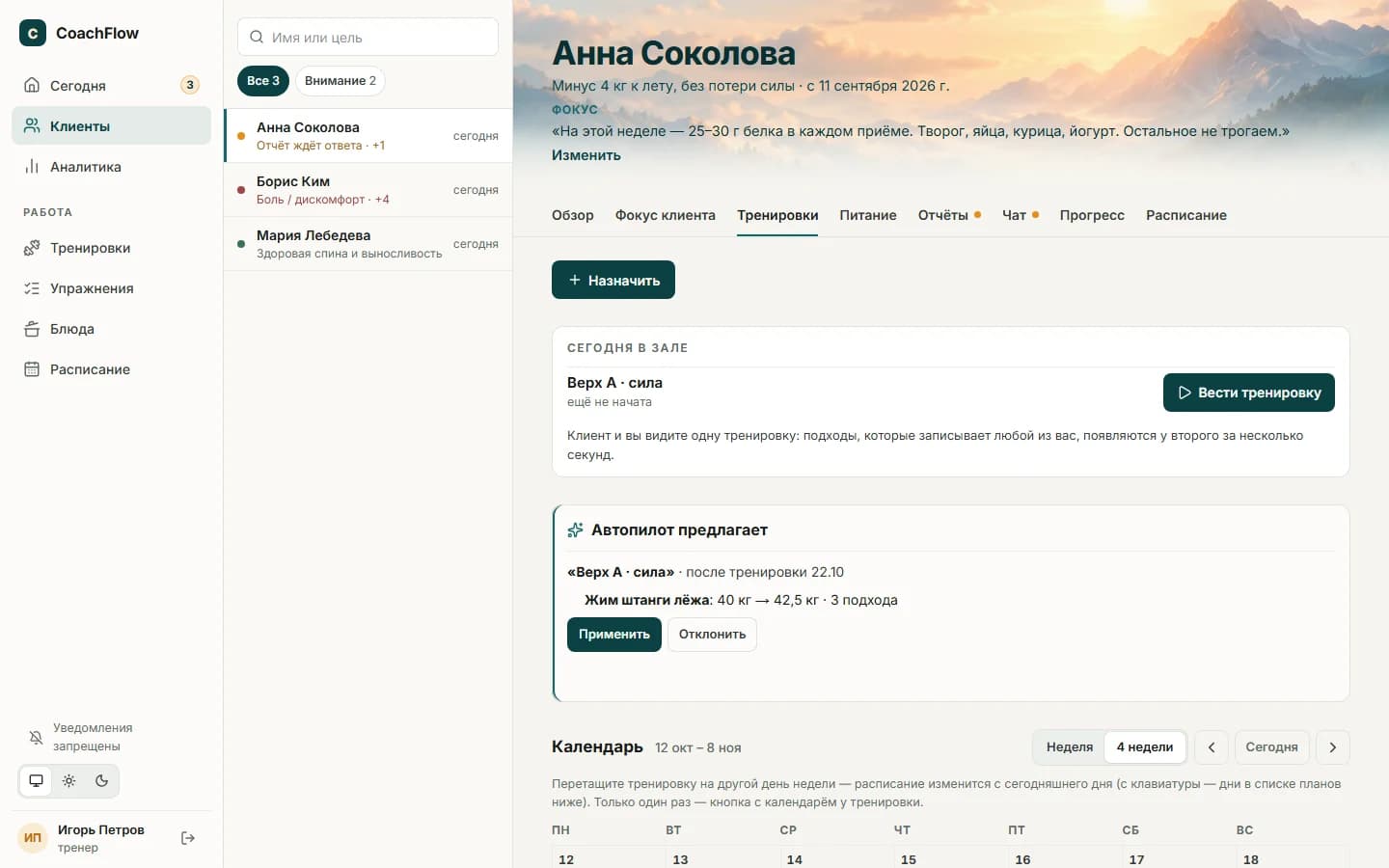Click the muted notifications bell icon
This screenshot has width=1389, height=868.
tap(36, 738)
